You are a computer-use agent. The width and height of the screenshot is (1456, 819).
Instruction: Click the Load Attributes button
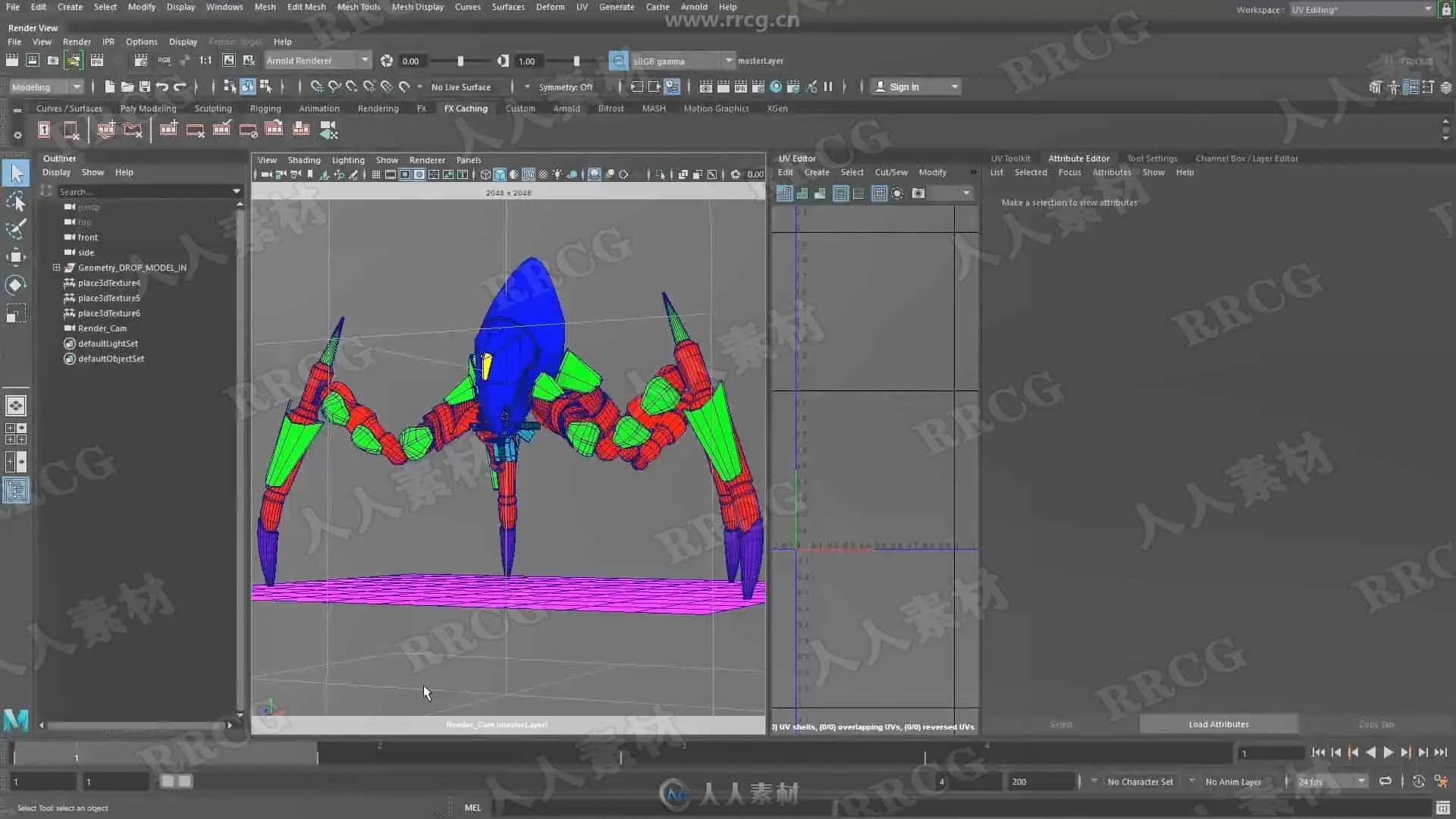point(1218,724)
